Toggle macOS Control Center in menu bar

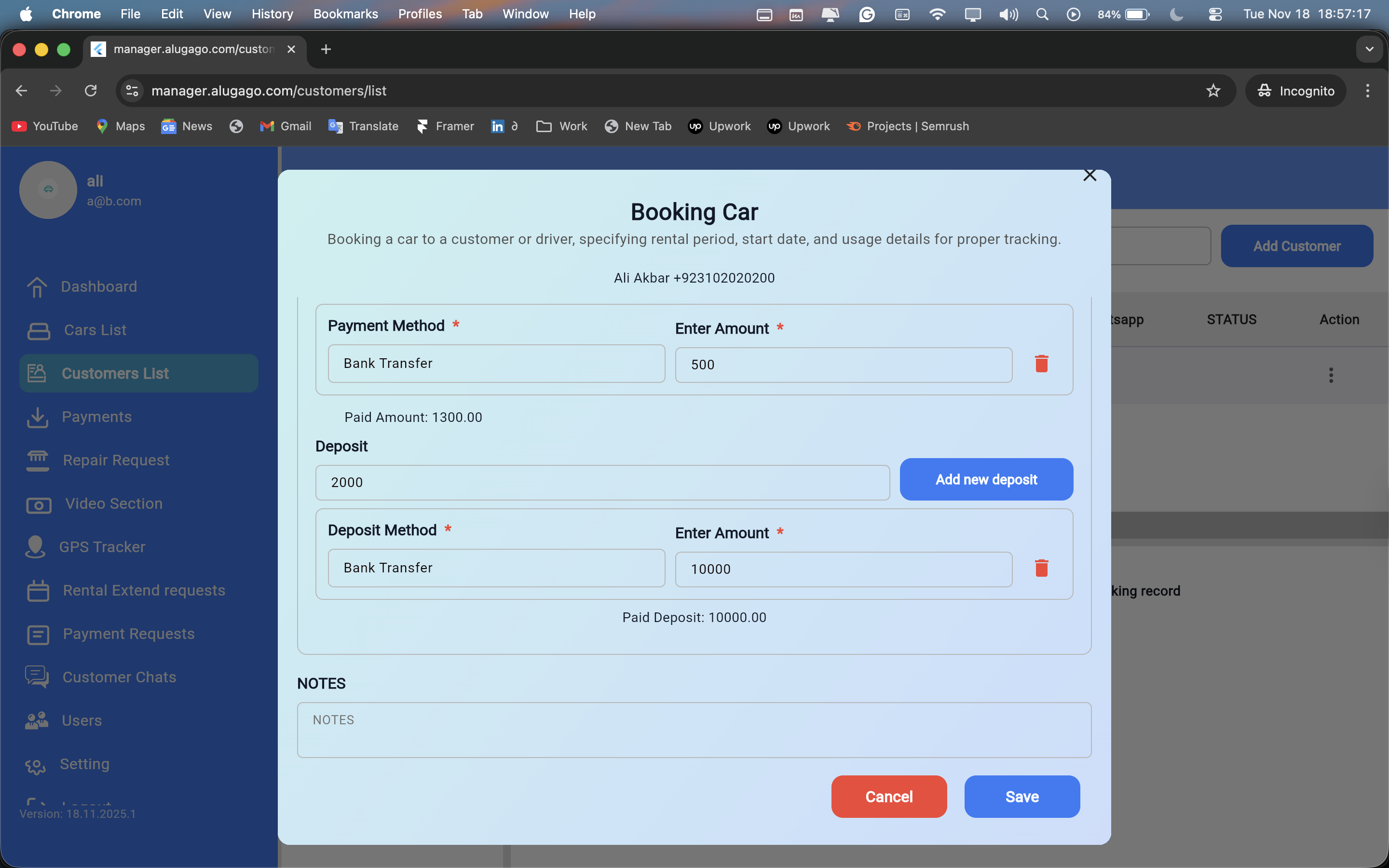point(1215,14)
